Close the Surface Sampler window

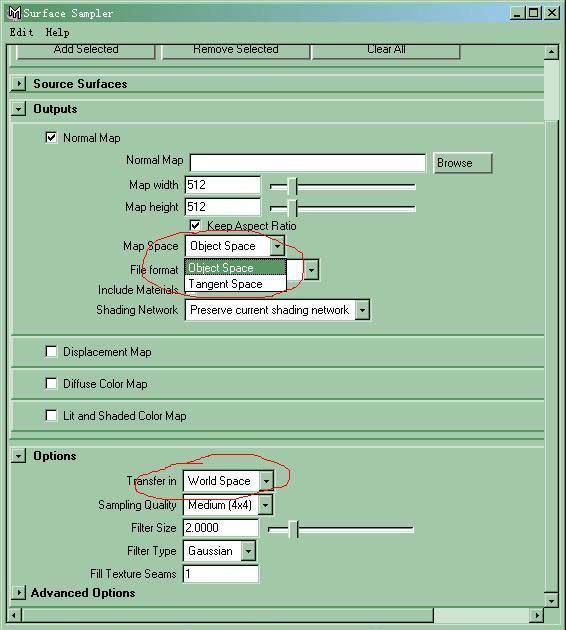point(552,13)
